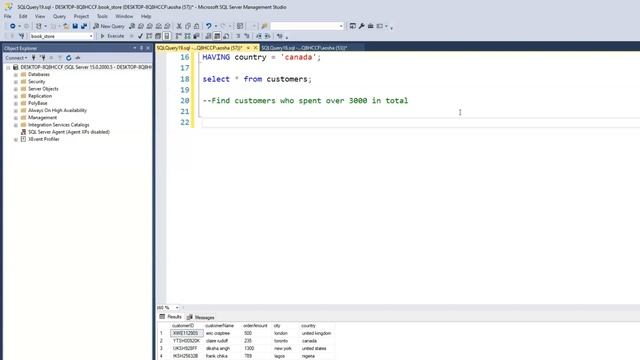Viewport: 640px width, 360px height.
Task: Click the customerName column header
Action: coord(220,326)
